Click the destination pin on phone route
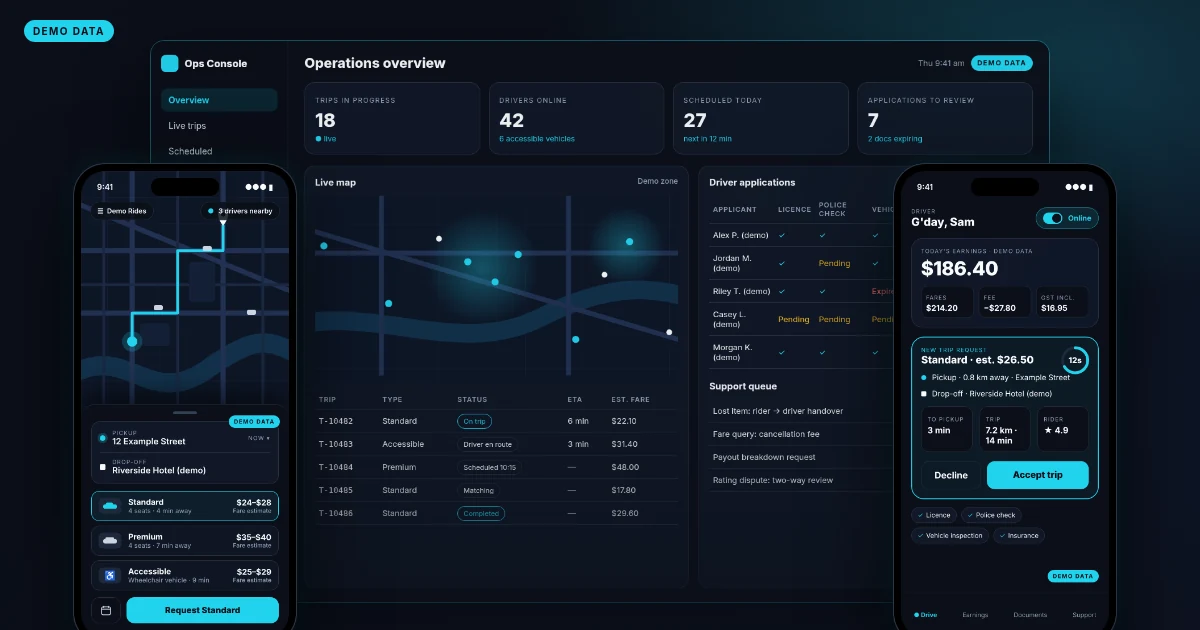 tap(223, 222)
